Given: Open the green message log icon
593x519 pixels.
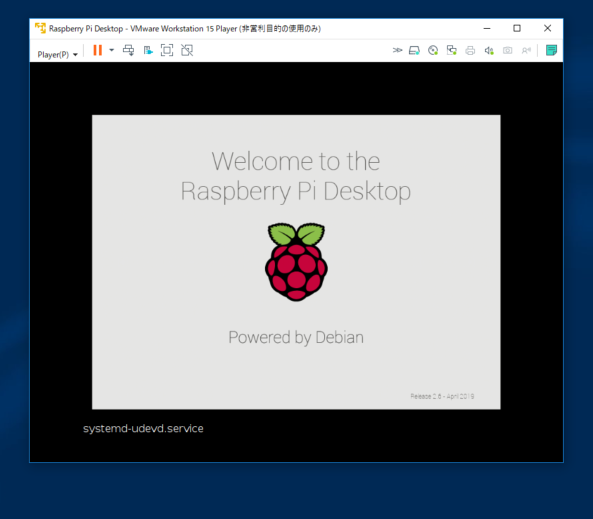Looking at the screenshot, I should click(x=551, y=50).
